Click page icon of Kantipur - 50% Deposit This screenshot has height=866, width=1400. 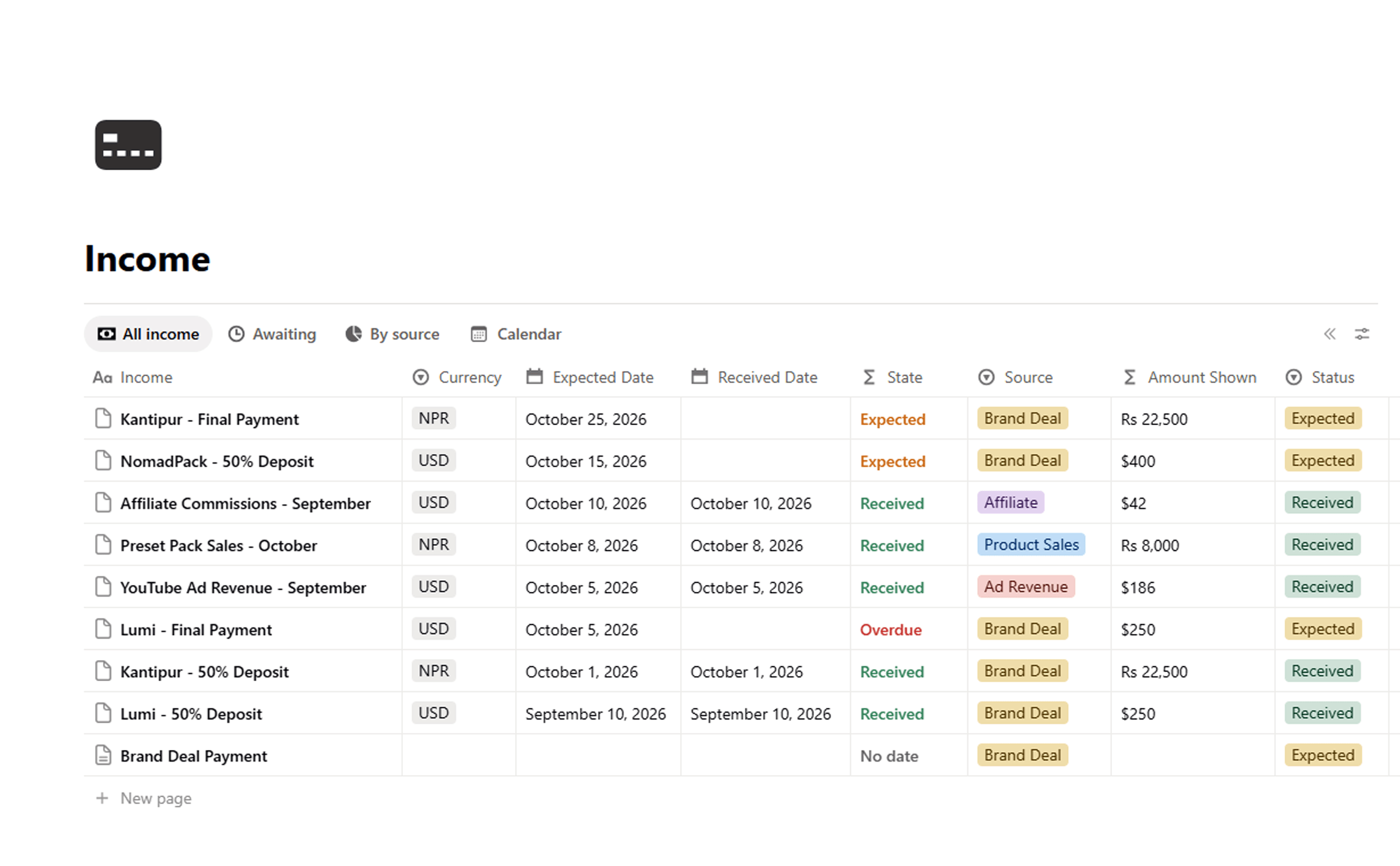103,671
